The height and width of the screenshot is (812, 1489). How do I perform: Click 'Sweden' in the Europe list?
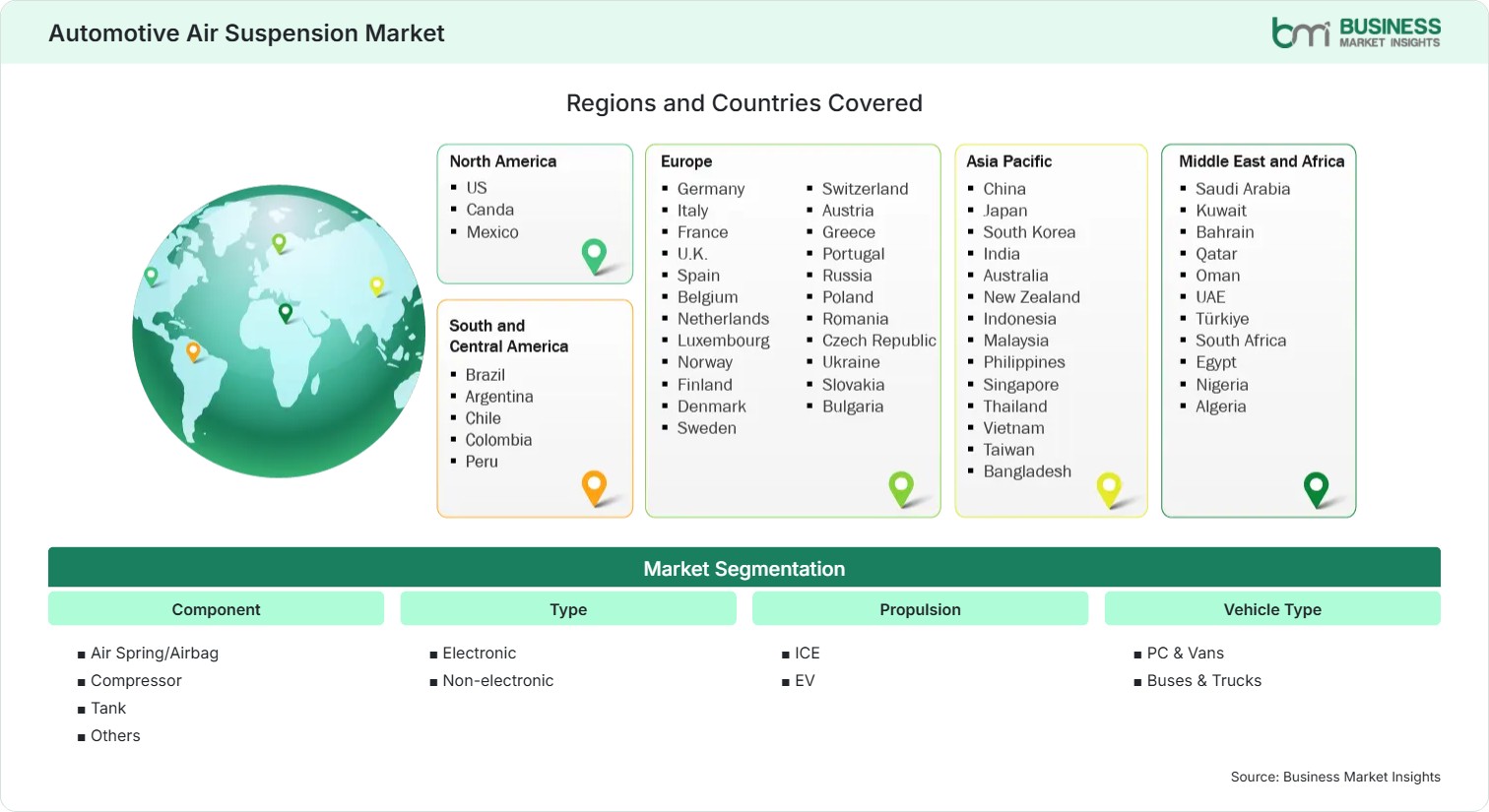707,428
